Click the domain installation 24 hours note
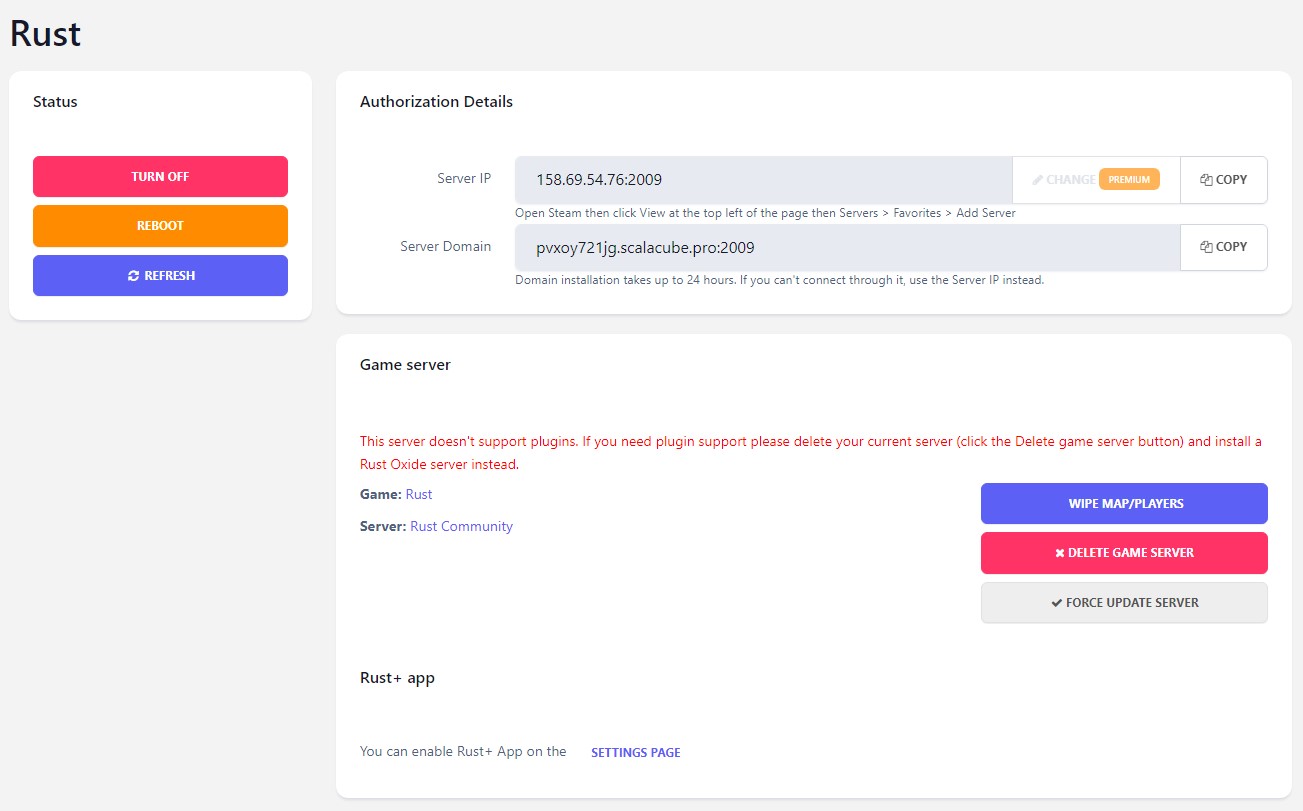Screen dimensions: 1303x811 (x=779, y=280)
